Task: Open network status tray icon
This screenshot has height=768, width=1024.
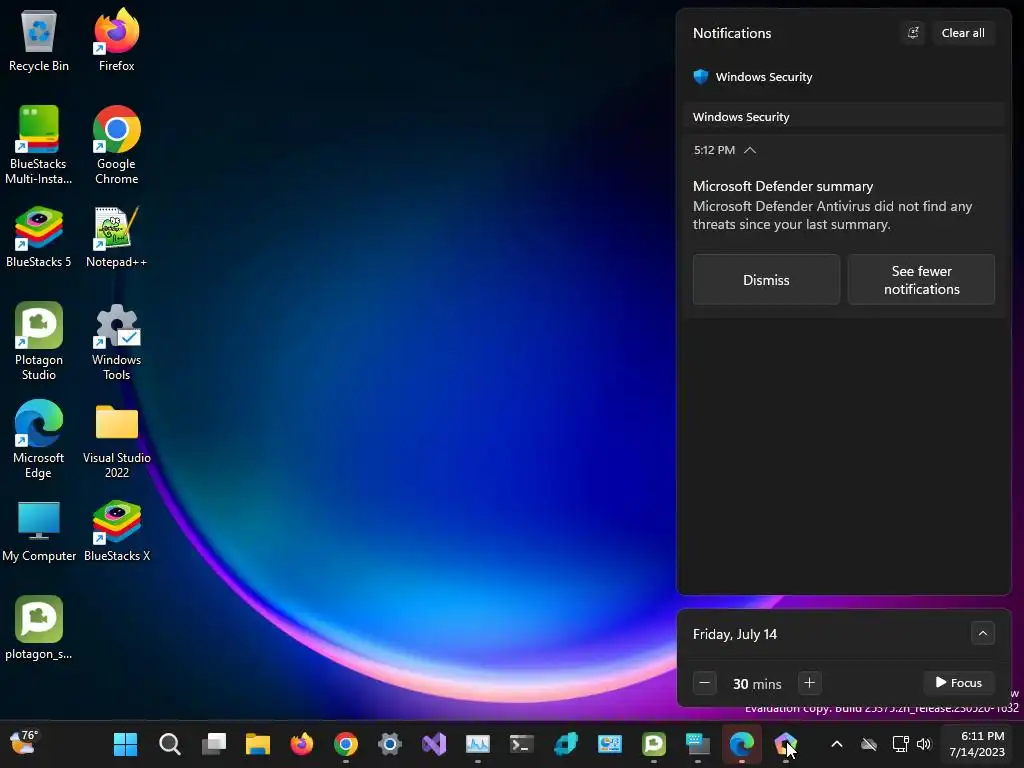Action: tap(901, 744)
